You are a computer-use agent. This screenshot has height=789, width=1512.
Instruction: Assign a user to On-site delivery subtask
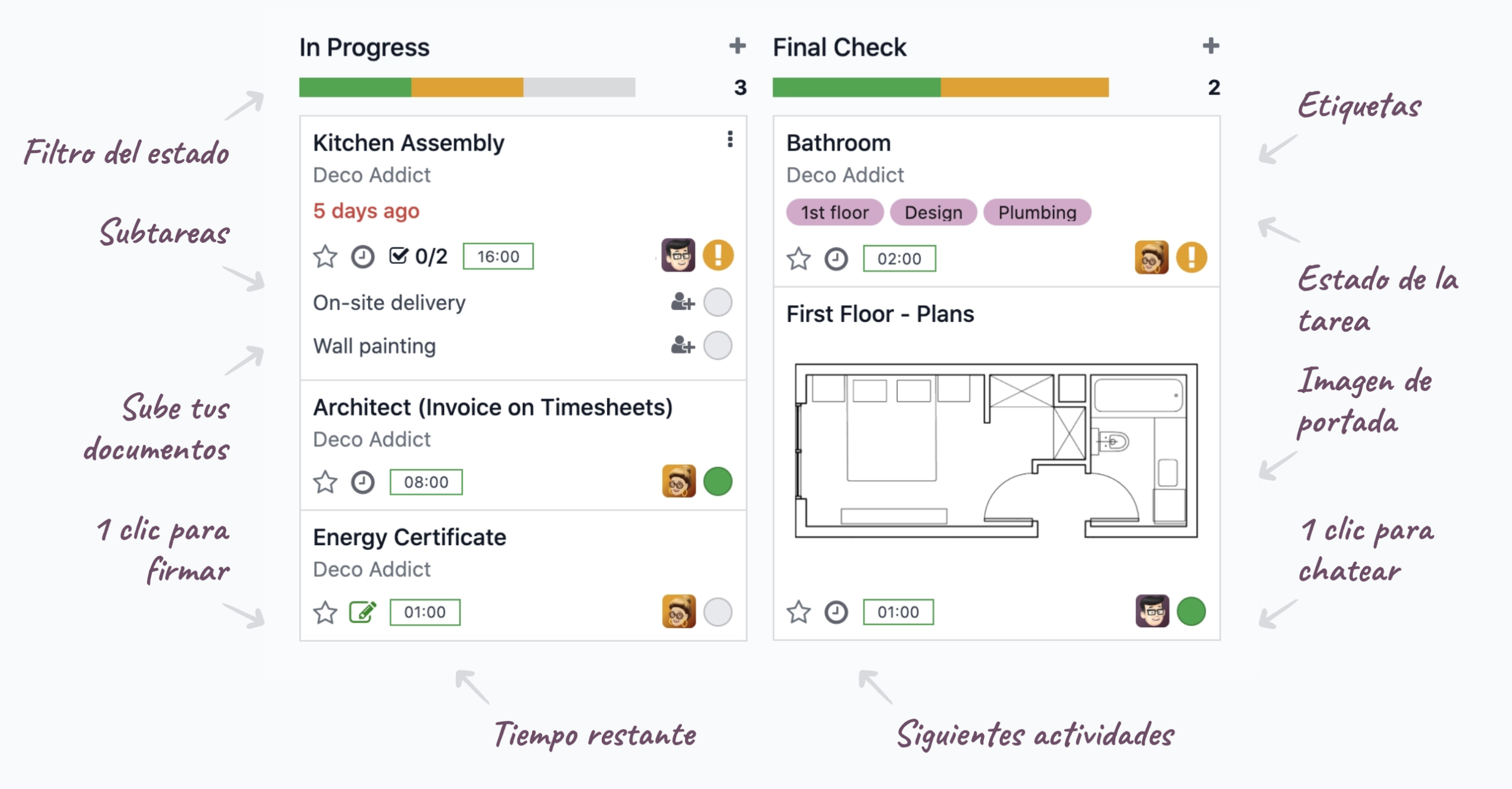682,302
